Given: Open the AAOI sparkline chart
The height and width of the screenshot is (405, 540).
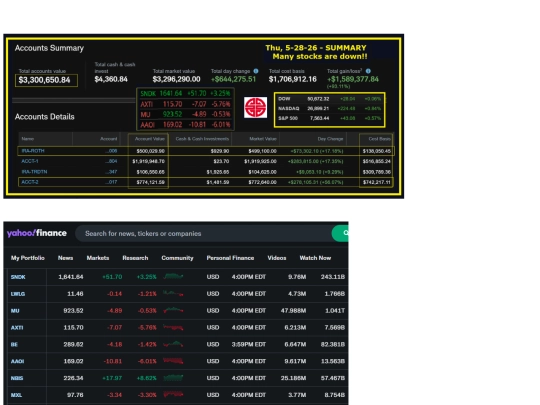Looking at the screenshot, I should [x=173, y=361].
